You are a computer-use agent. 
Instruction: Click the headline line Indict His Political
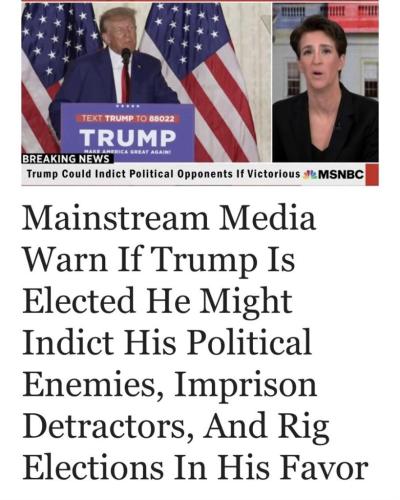click(167, 342)
